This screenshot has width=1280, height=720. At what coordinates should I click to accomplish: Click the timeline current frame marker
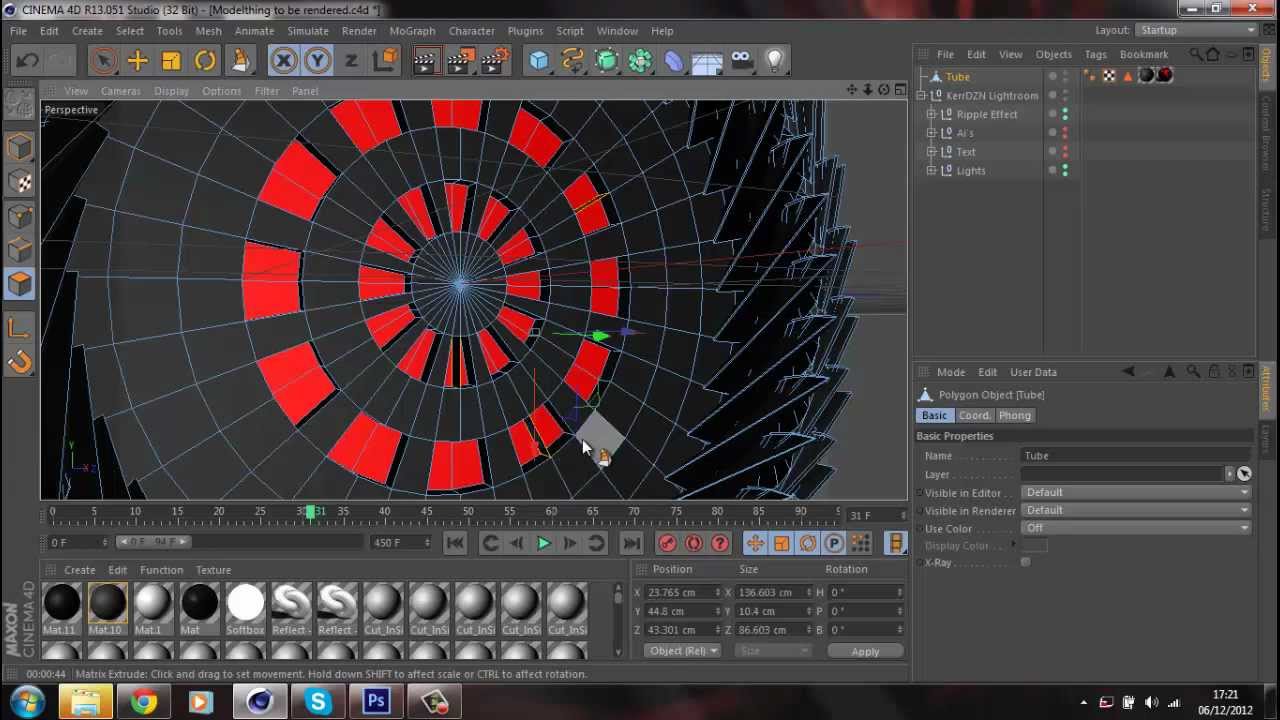[311, 512]
